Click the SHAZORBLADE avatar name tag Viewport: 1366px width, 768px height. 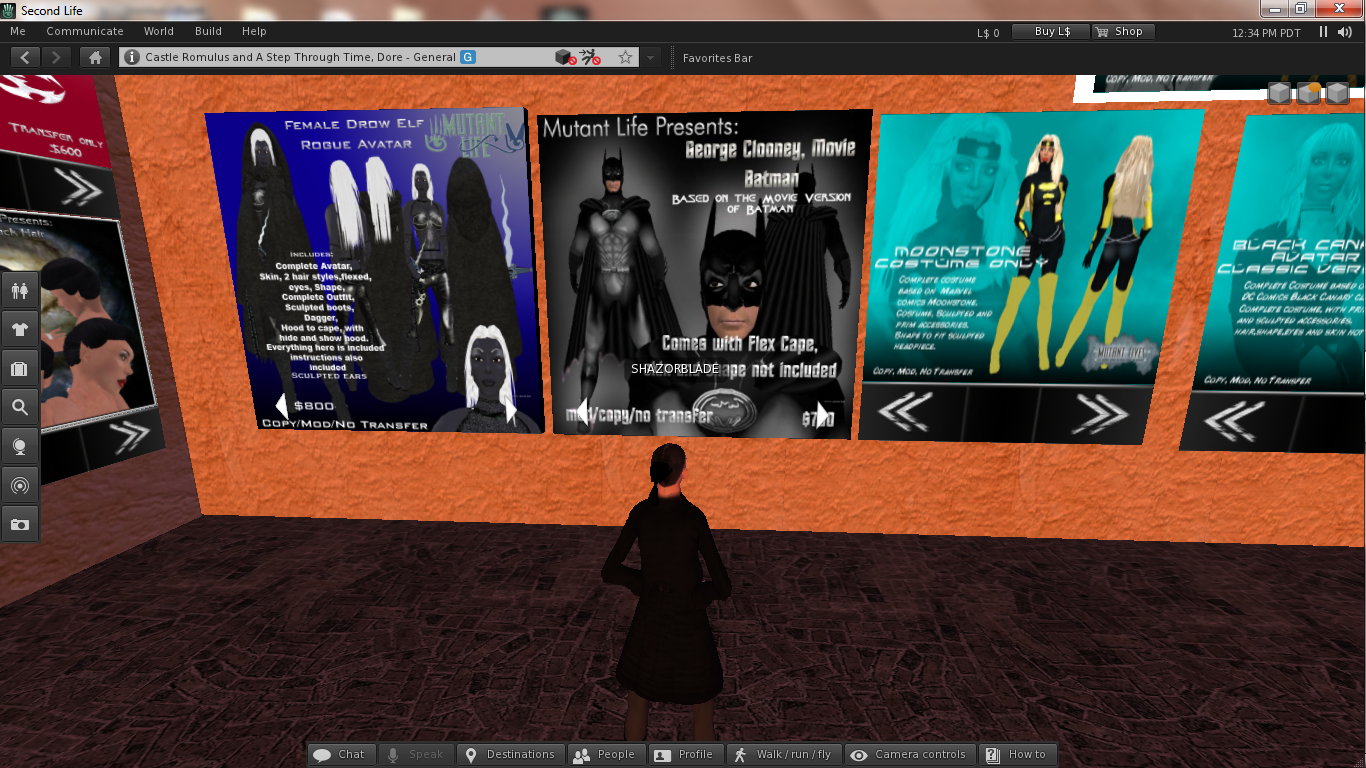(675, 369)
